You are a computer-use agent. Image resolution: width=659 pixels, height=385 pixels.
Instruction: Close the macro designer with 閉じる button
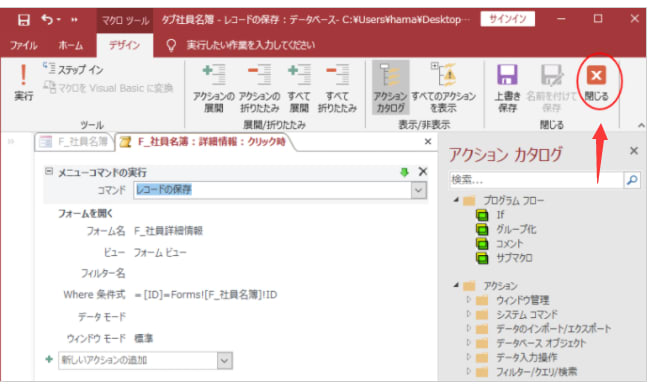596,83
